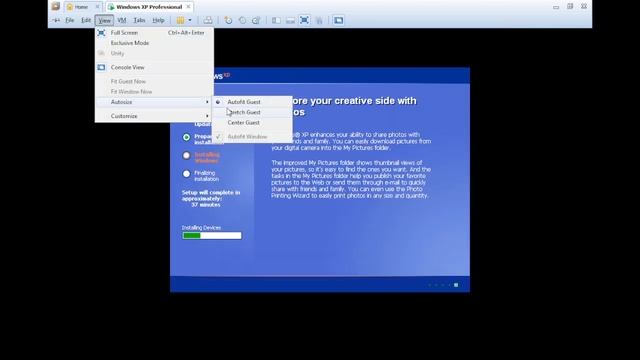Click the Full Screen menu item icon
The image size is (640, 360).
[101, 33]
